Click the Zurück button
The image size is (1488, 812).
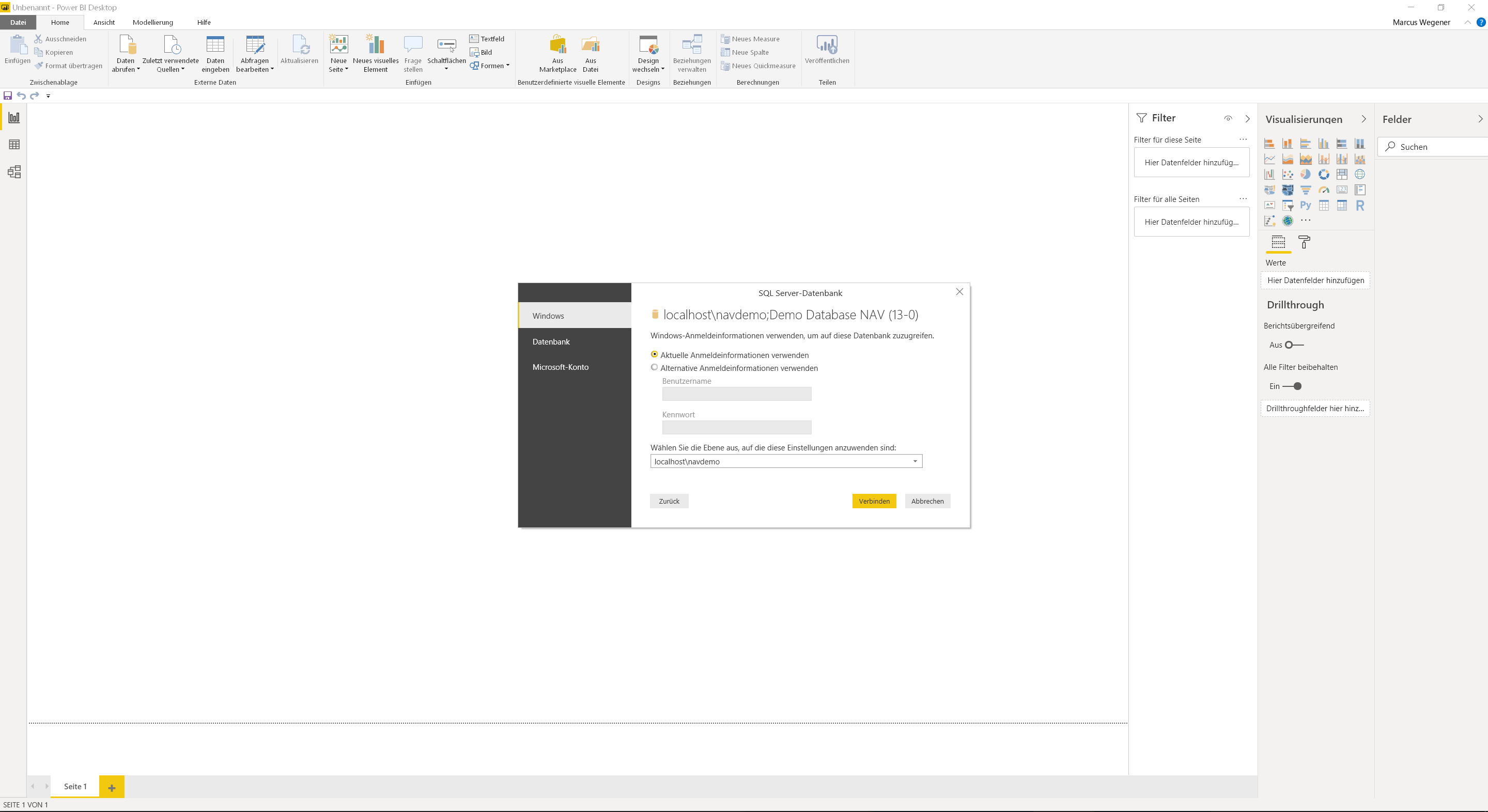[669, 501]
